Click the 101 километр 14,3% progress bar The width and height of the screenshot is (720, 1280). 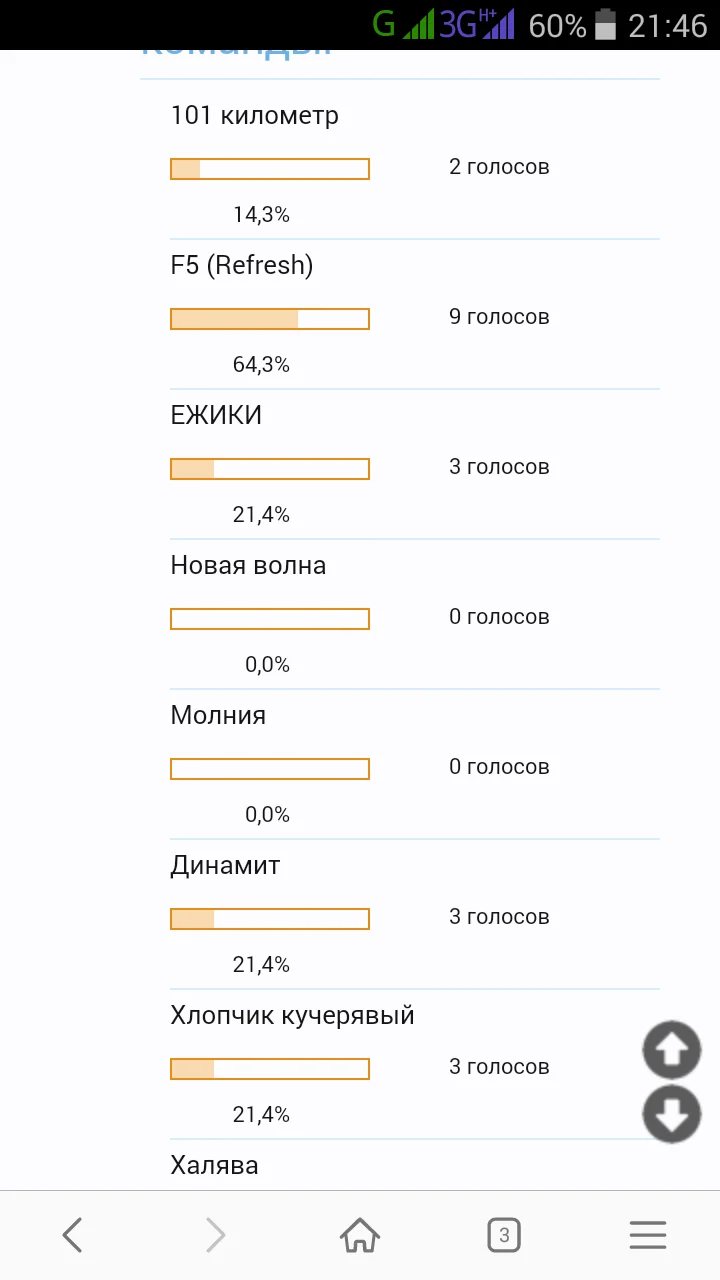(270, 169)
